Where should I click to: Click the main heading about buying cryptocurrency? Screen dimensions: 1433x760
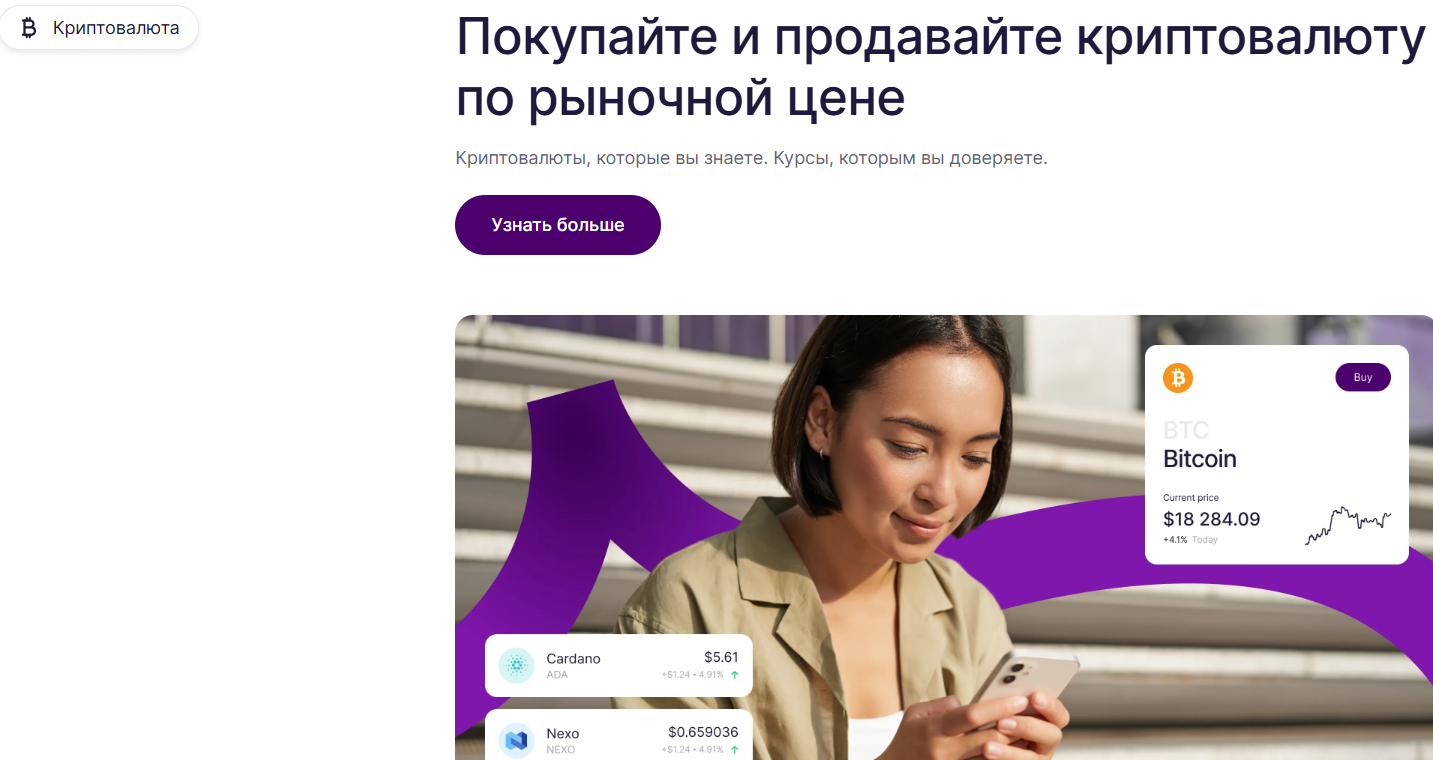941,67
